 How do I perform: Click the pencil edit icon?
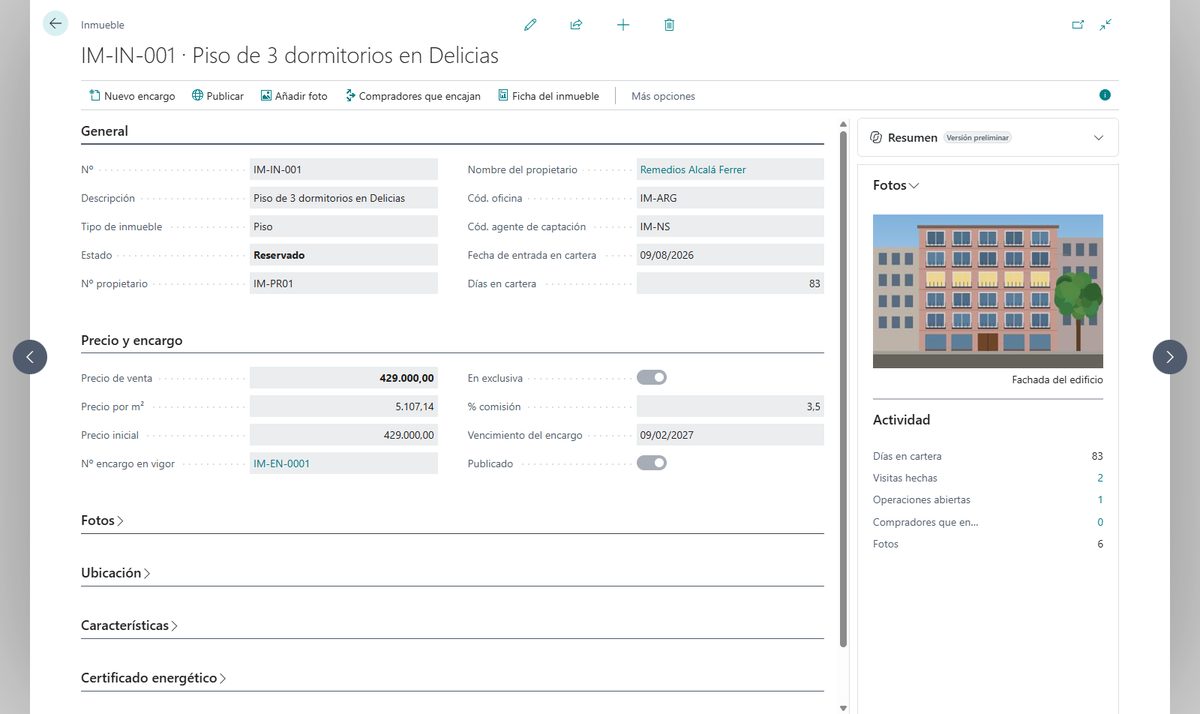click(x=530, y=24)
